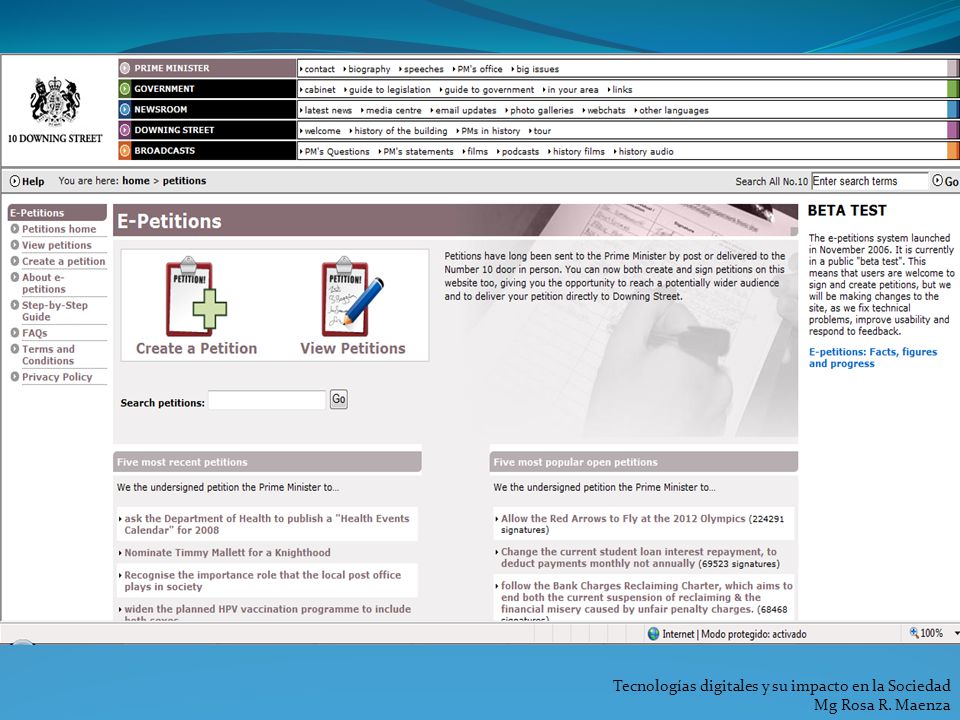The width and height of the screenshot is (960, 720).
Task: Open the podcasts link
Action: coord(520,151)
